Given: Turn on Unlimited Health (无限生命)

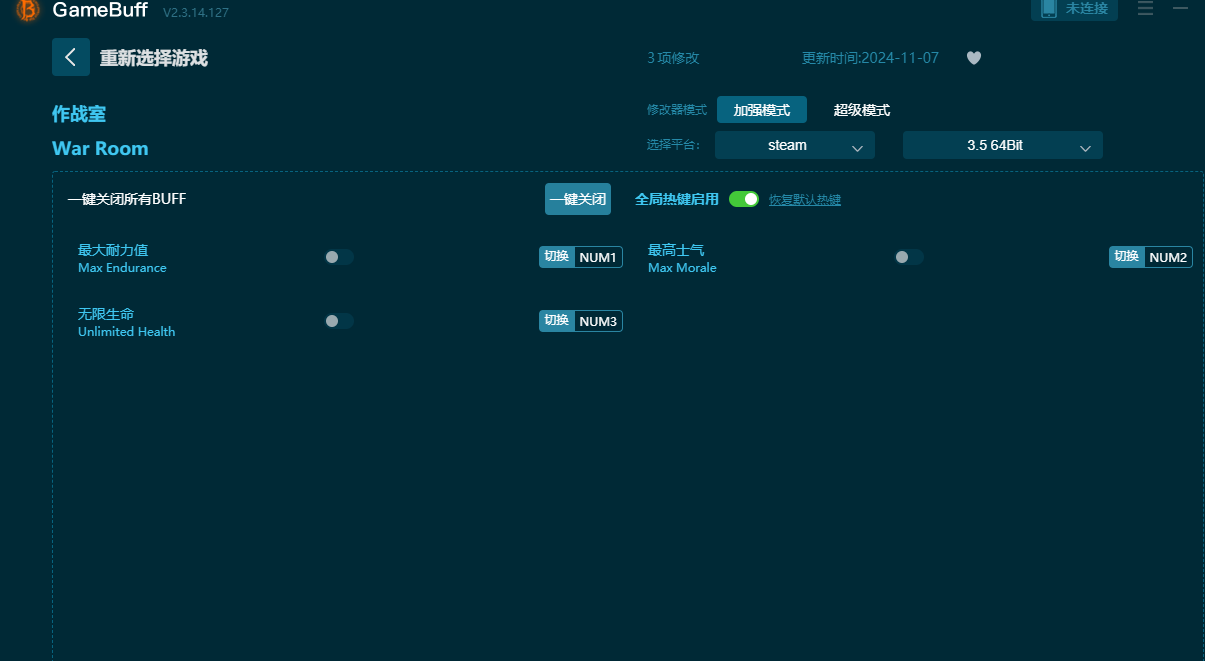Looking at the screenshot, I should 338,321.
